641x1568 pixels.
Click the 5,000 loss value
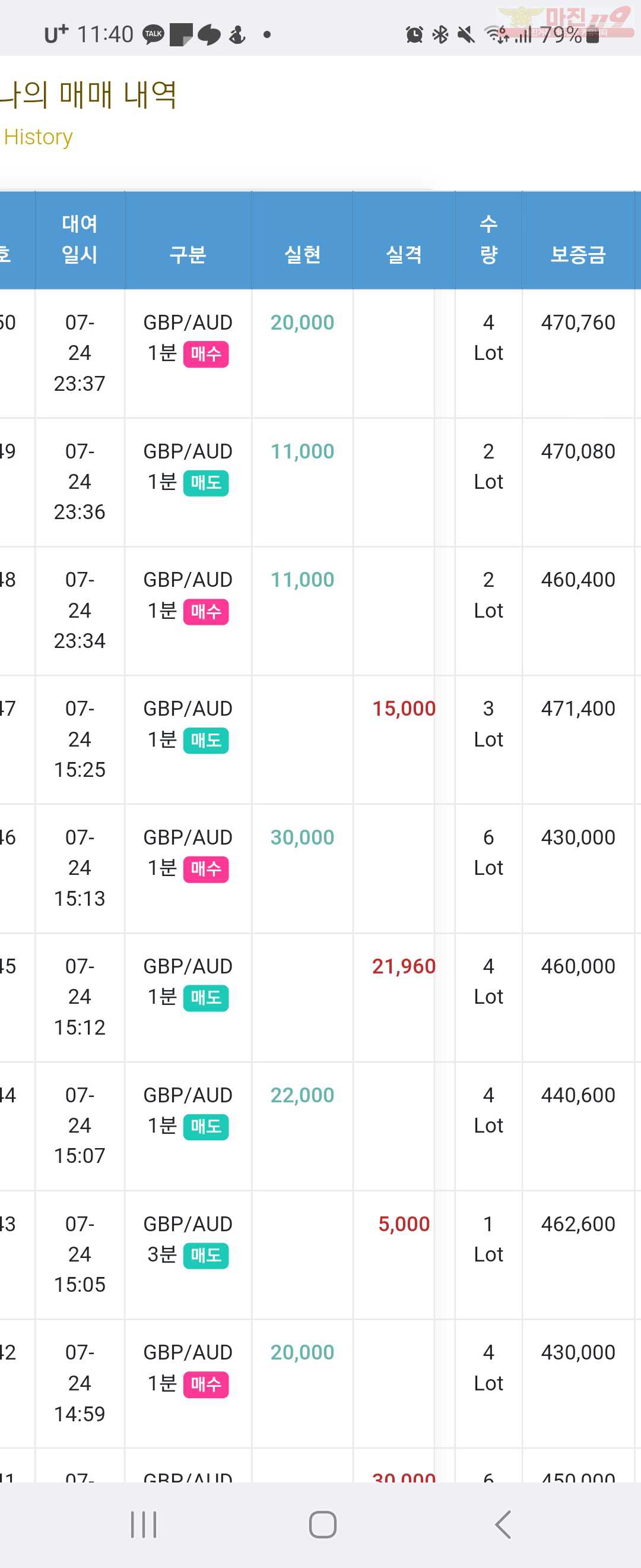point(404,1224)
